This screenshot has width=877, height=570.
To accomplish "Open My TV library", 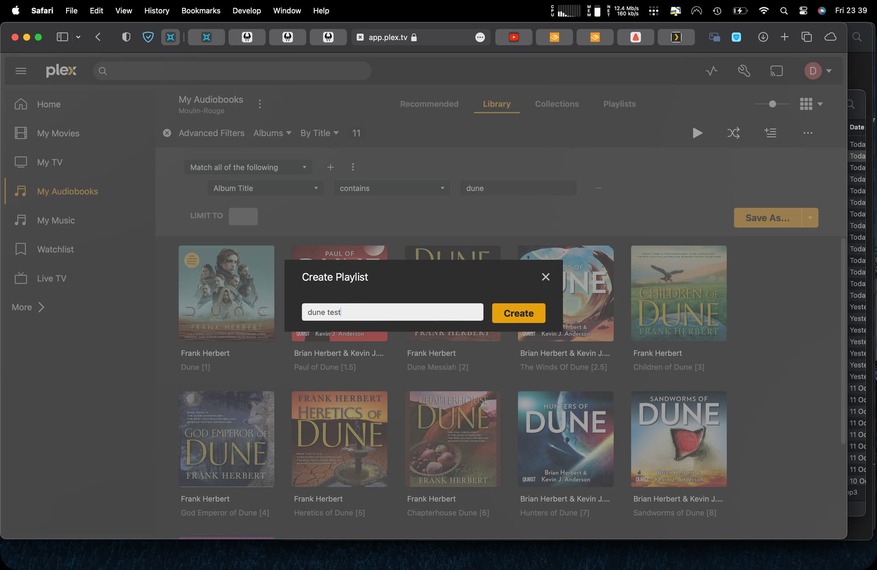I will tap(49, 162).
